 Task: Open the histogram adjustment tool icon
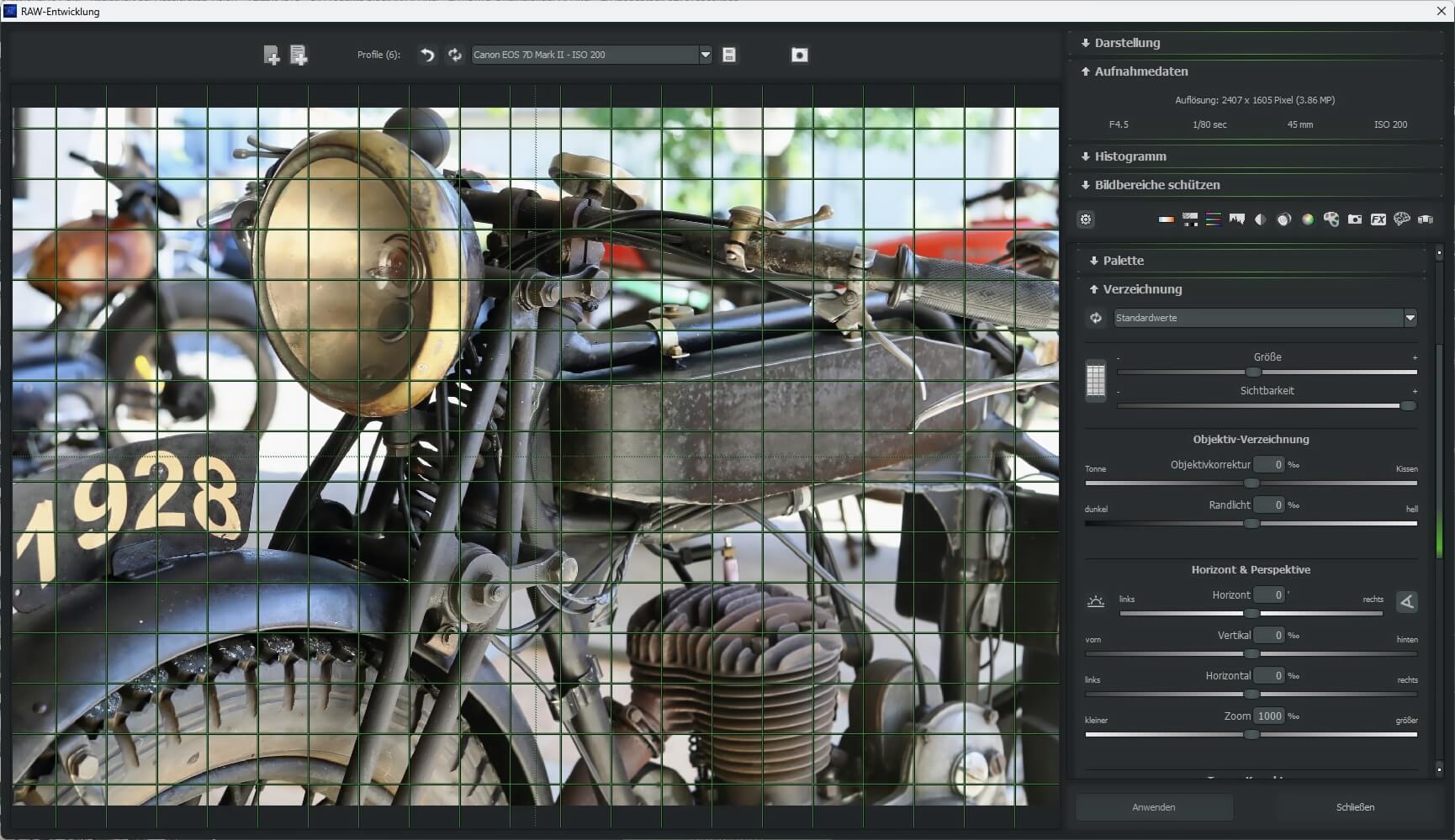[1236, 219]
